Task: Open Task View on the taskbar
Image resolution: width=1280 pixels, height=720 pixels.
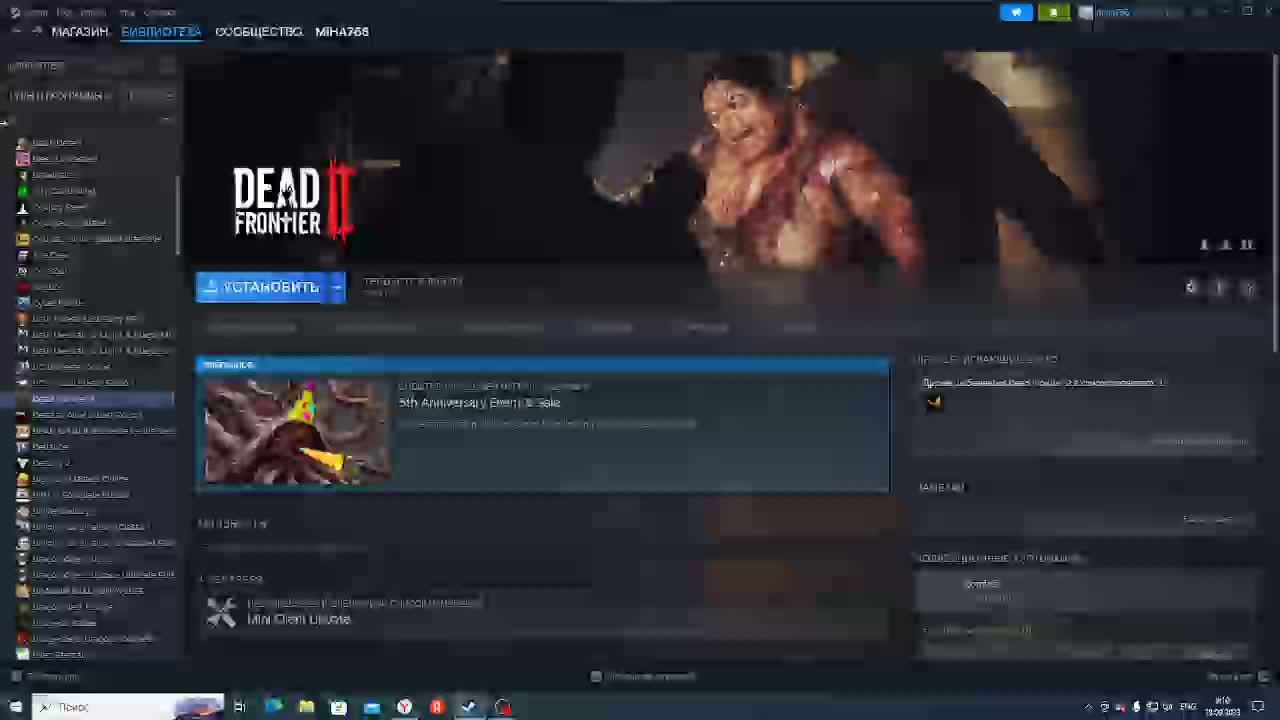Action: (240, 707)
